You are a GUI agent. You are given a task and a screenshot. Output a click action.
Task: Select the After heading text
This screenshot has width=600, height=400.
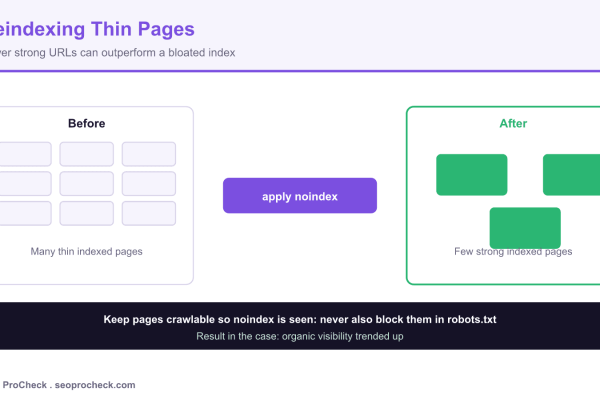coord(513,123)
